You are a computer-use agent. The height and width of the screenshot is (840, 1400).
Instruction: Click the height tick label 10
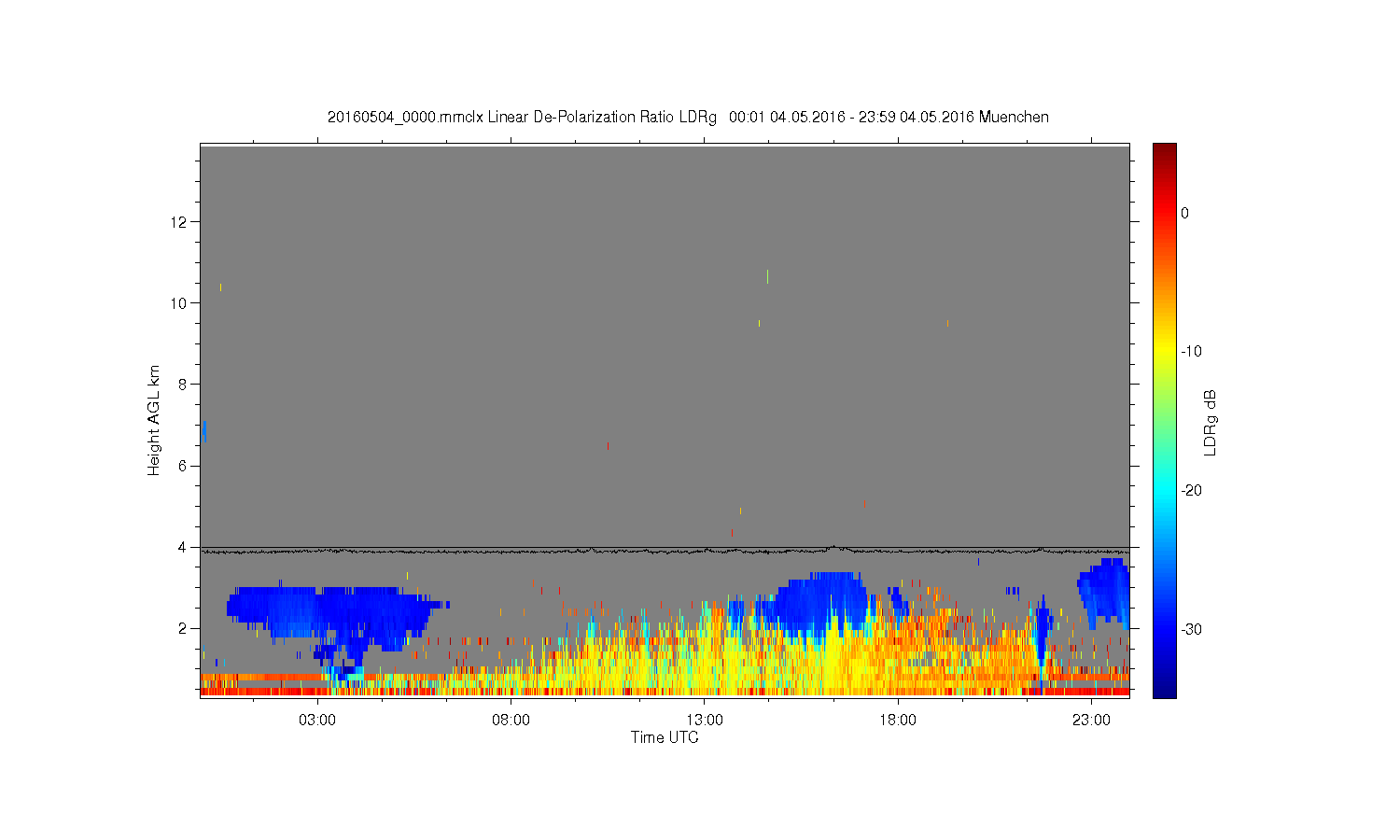[x=180, y=302]
